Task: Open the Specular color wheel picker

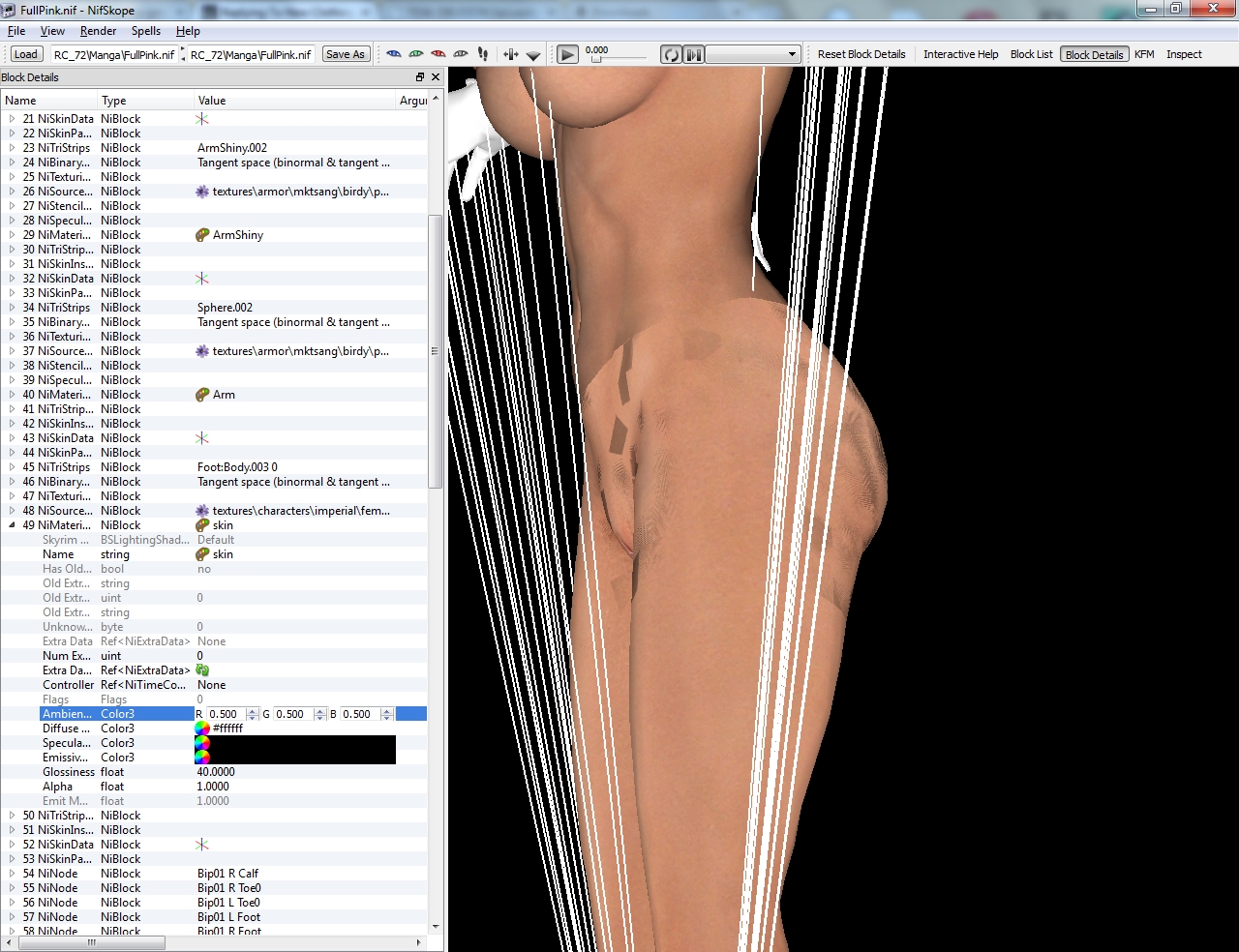Action: click(x=202, y=743)
